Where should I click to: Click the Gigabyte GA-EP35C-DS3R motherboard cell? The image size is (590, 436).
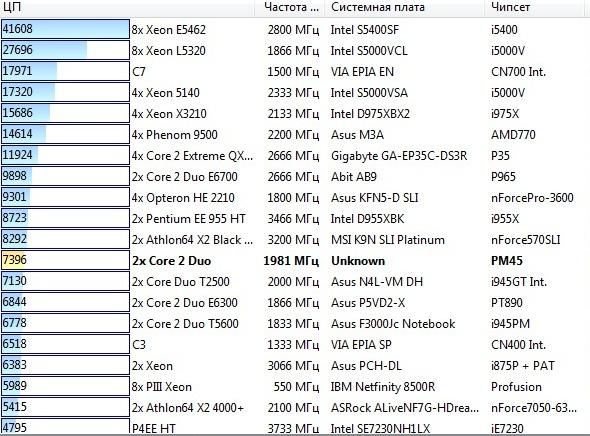coord(398,156)
